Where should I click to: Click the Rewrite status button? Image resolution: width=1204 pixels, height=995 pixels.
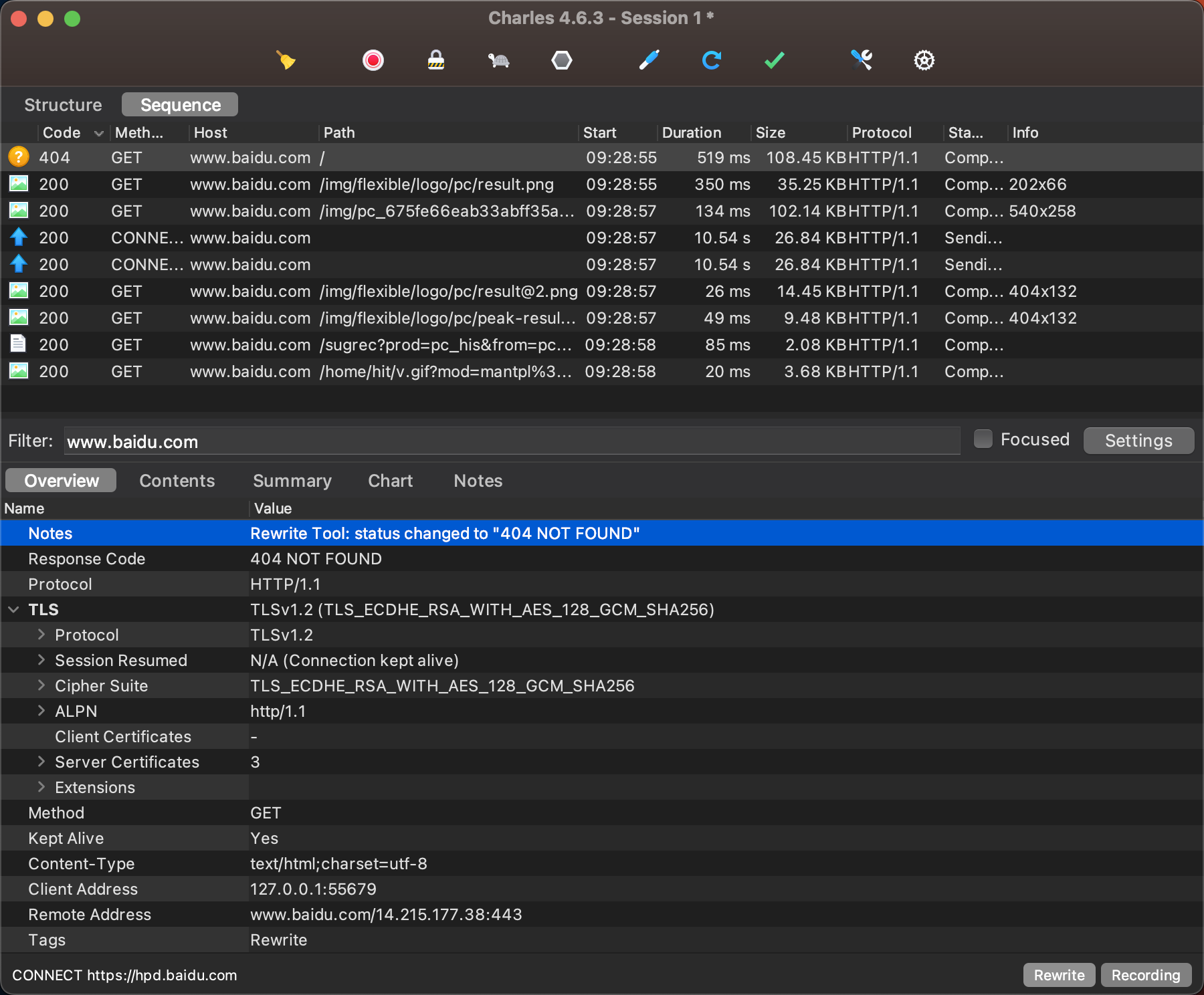[x=1058, y=975]
